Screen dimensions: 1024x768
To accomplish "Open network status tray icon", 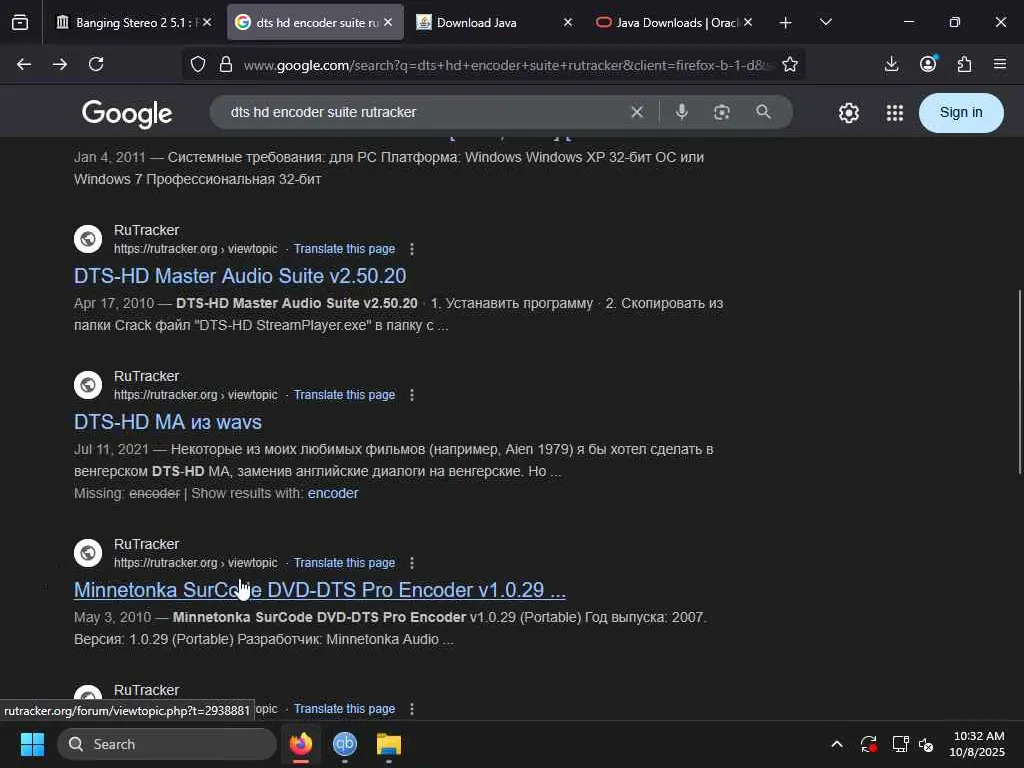I will pos(901,744).
